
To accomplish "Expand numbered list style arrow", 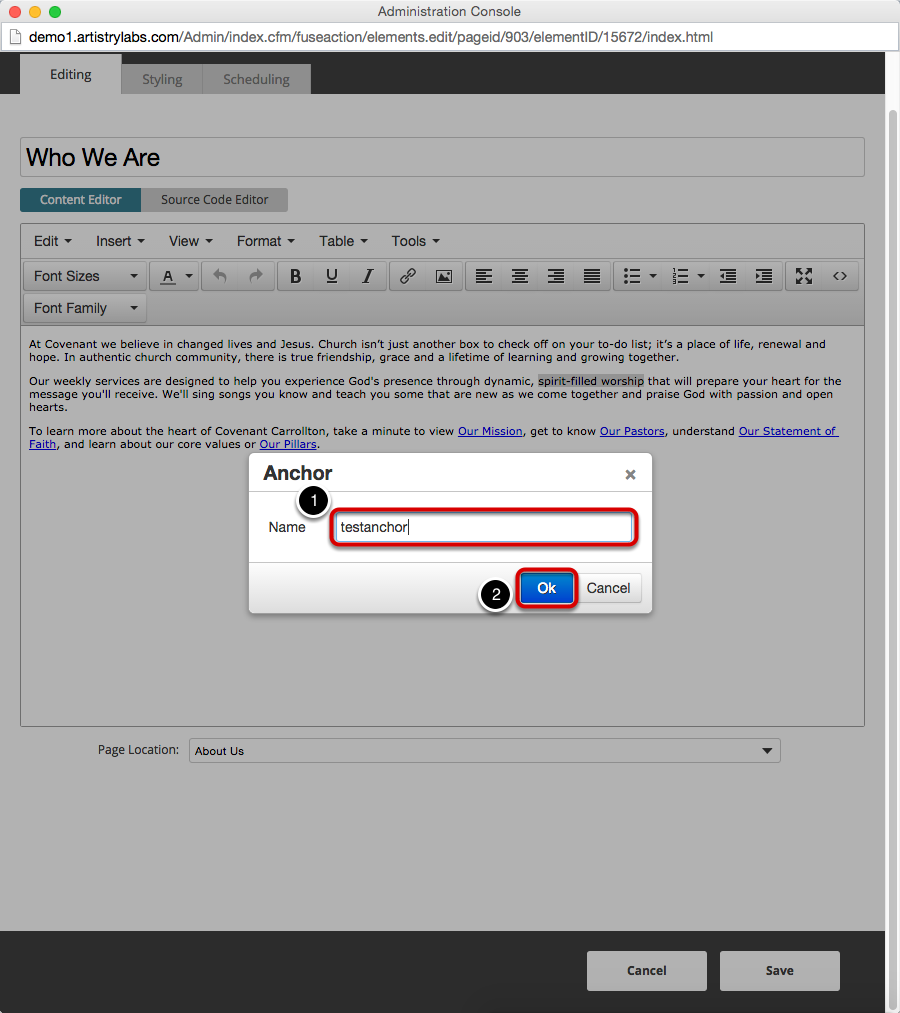I will tap(701, 276).
